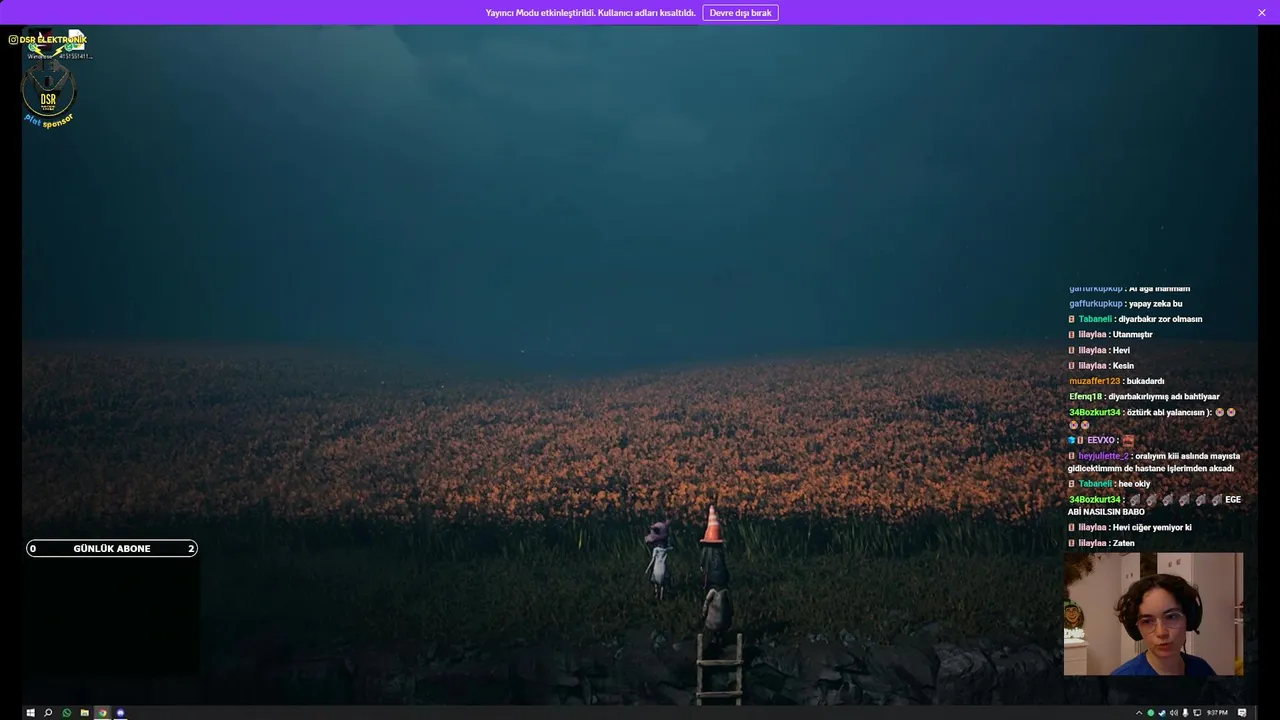Click username muzaffer123 in chat
The height and width of the screenshot is (720, 1280).
(x=1094, y=381)
